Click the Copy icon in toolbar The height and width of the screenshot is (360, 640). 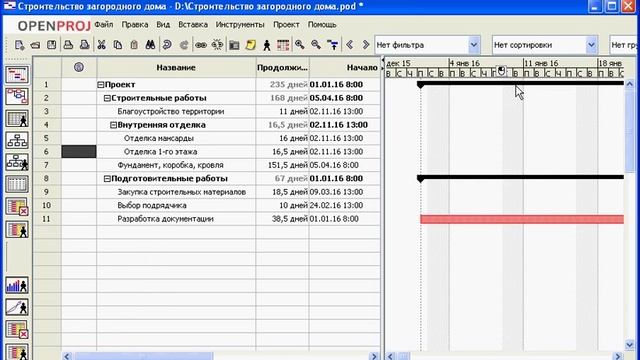coord(118,45)
